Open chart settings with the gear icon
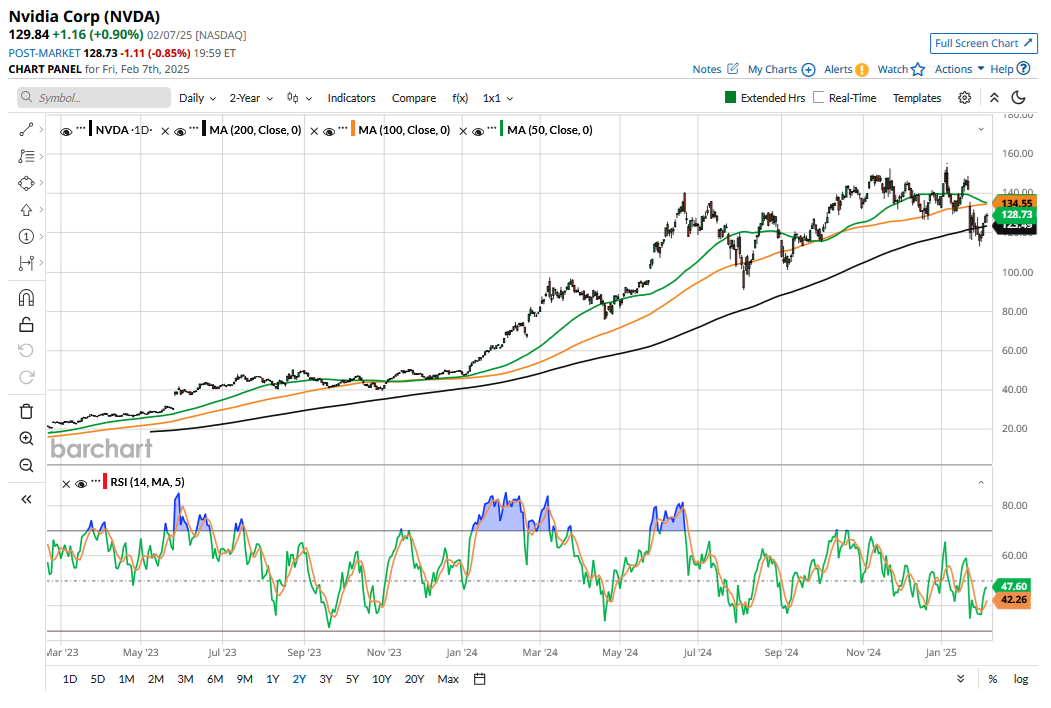Viewport: 1051px width, 708px height. [963, 97]
